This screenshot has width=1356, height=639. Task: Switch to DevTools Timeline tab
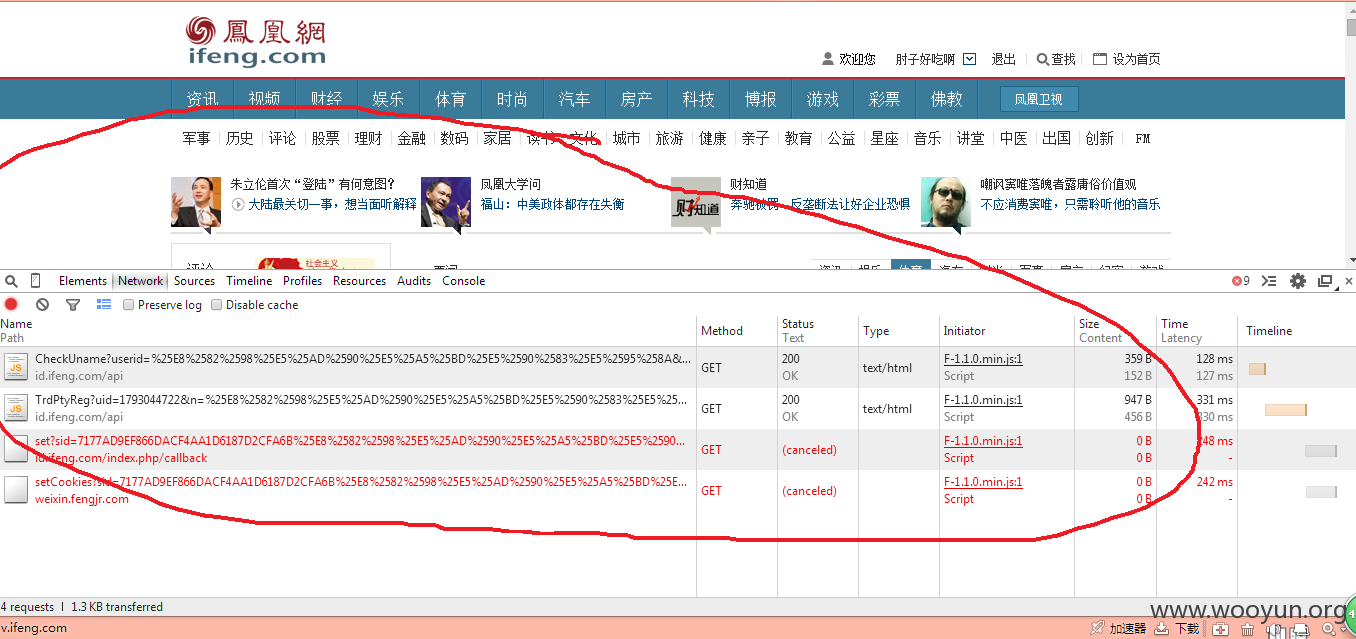click(x=249, y=281)
